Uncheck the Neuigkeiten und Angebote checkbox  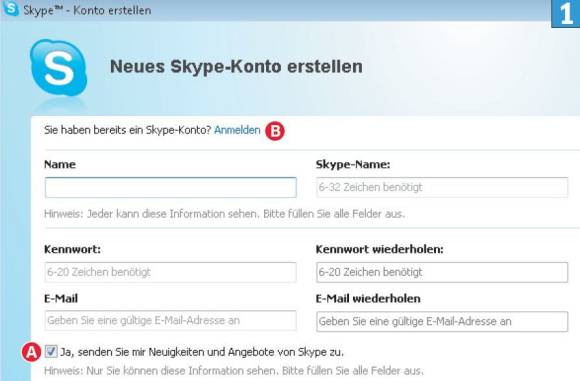coord(51,351)
